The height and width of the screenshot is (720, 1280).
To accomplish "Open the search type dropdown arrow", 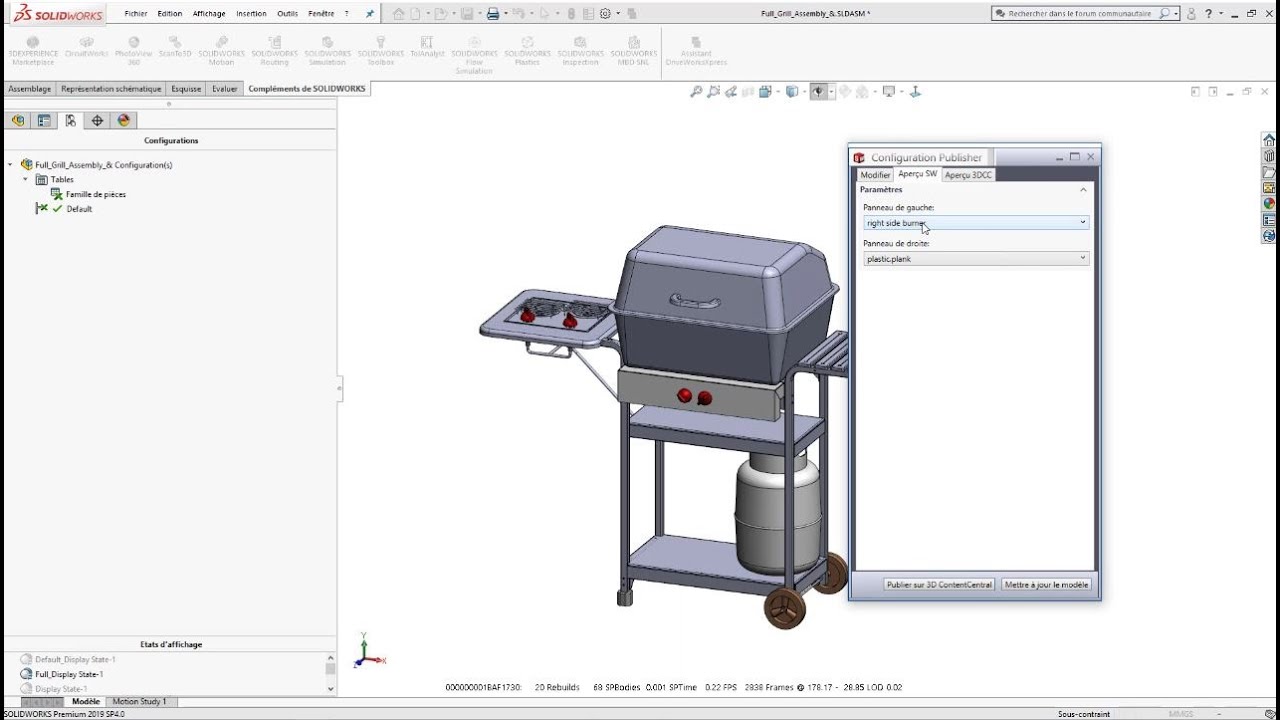I will point(1176,14).
